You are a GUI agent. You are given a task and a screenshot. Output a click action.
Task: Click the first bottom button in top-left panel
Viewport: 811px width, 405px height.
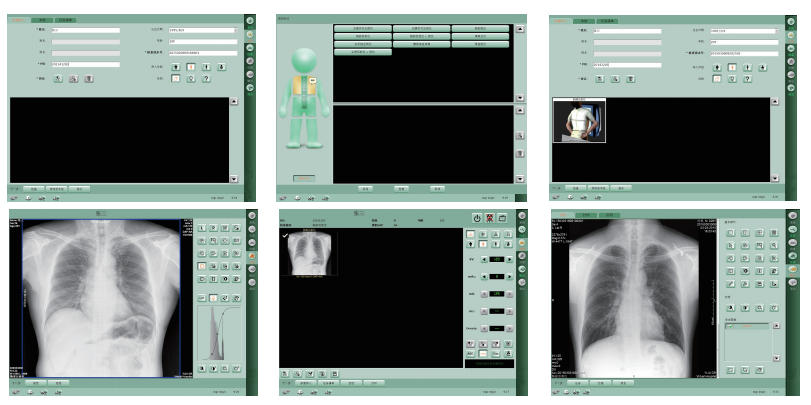(34, 189)
